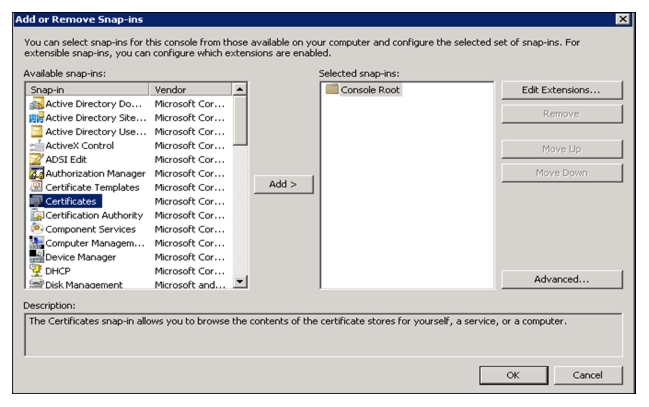Screen dimensions: 649x407
Task: Select the Active Directory Site... row name
Action: click(96, 118)
